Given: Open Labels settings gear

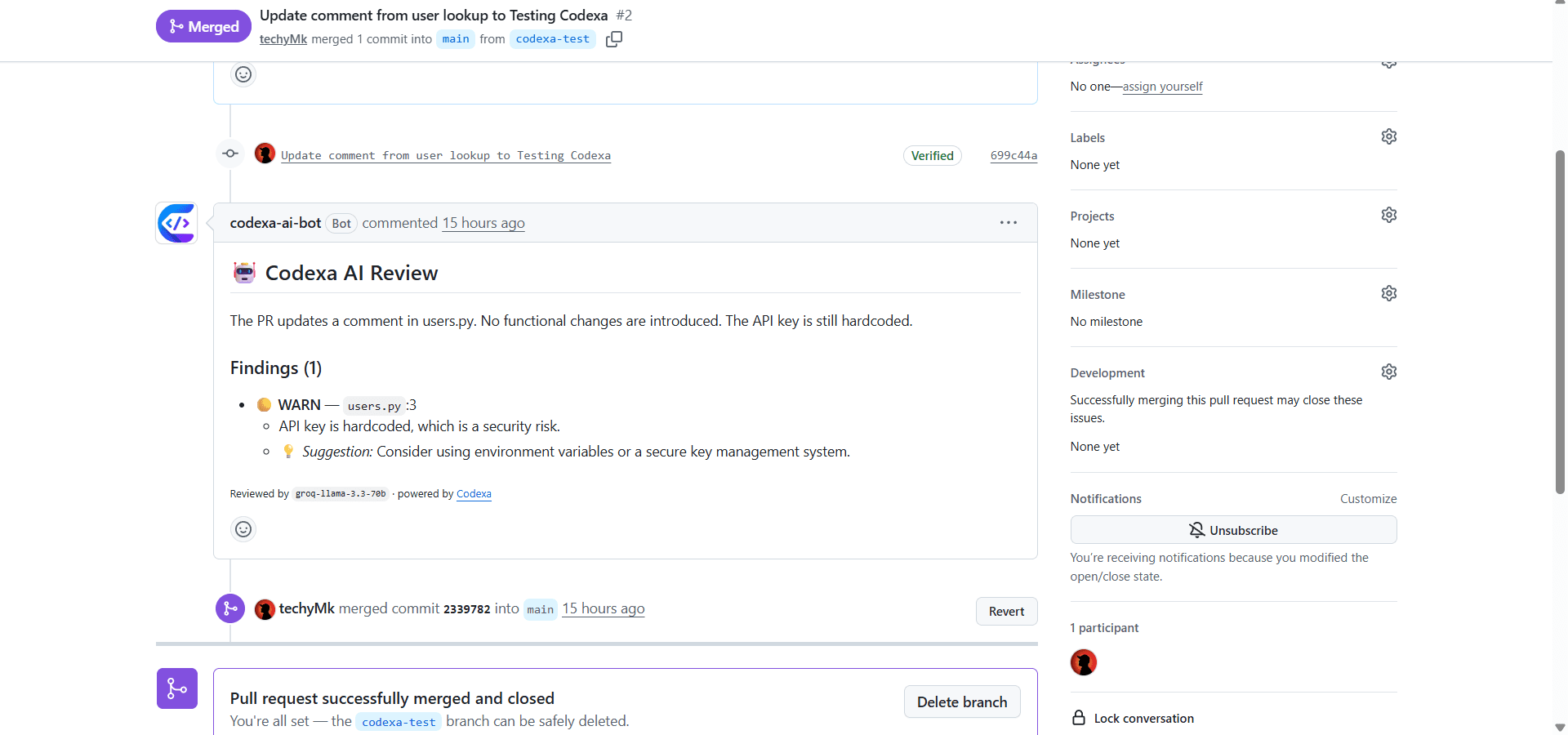Looking at the screenshot, I should [1388, 136].
